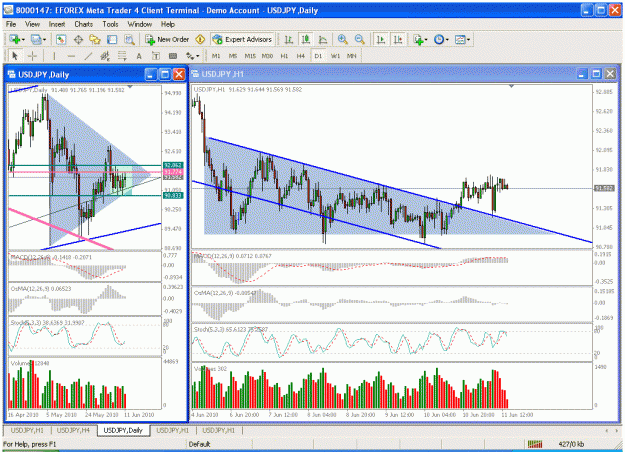
Task: Select the horizontal line tool
Action: tap(71, 56)
